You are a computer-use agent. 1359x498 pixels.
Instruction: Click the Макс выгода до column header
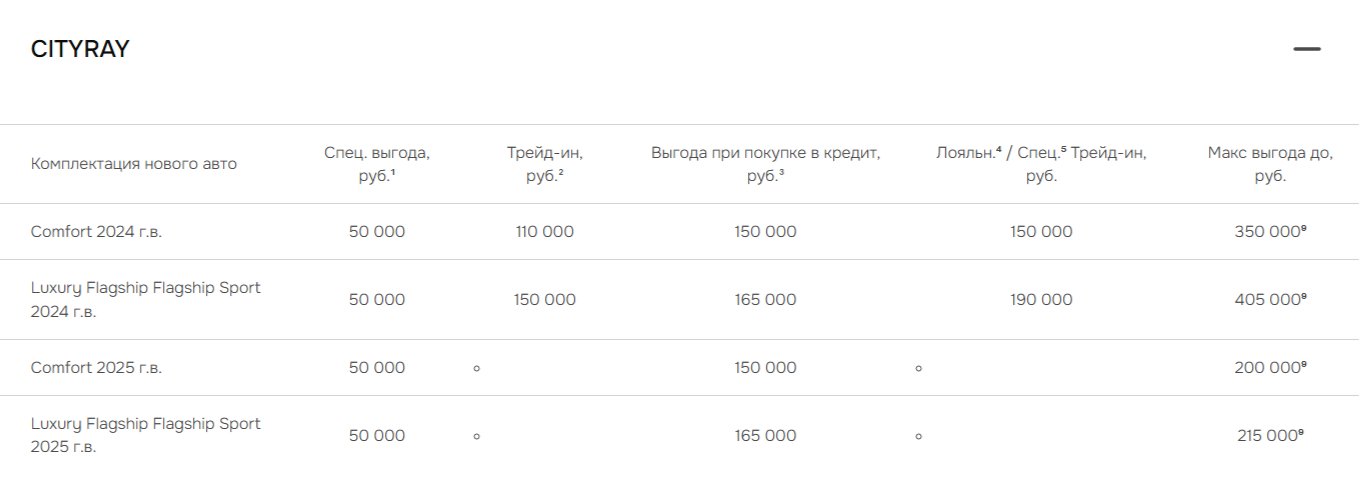[x=1270, y=164]
